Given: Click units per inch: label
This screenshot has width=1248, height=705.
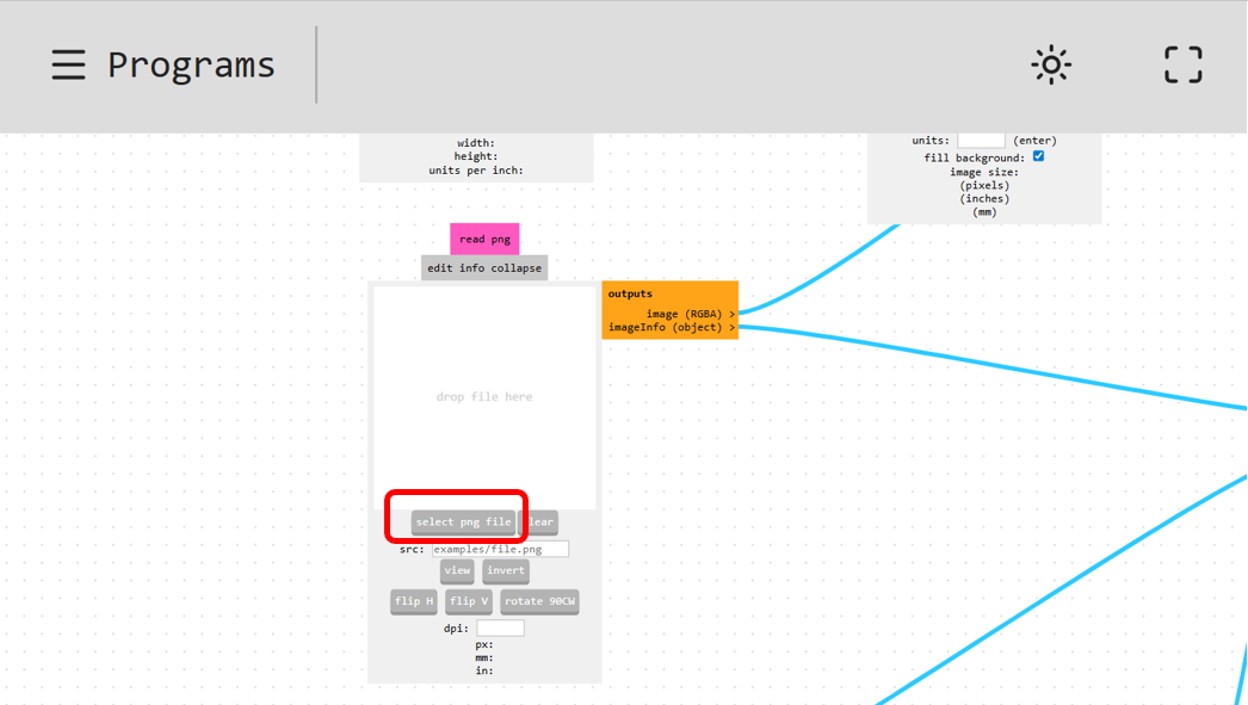Looking at the screenshot, I should pyautogui.click(x=476, y=170).
